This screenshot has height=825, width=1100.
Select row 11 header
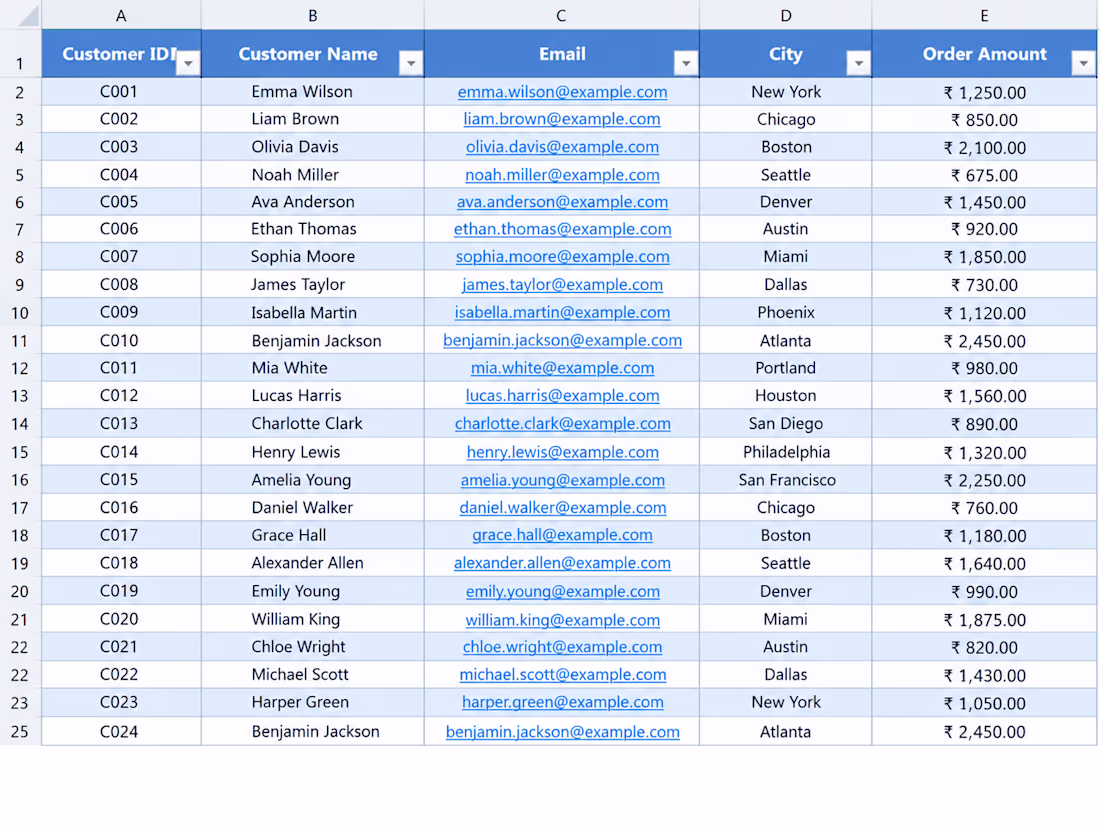(20, 342)
